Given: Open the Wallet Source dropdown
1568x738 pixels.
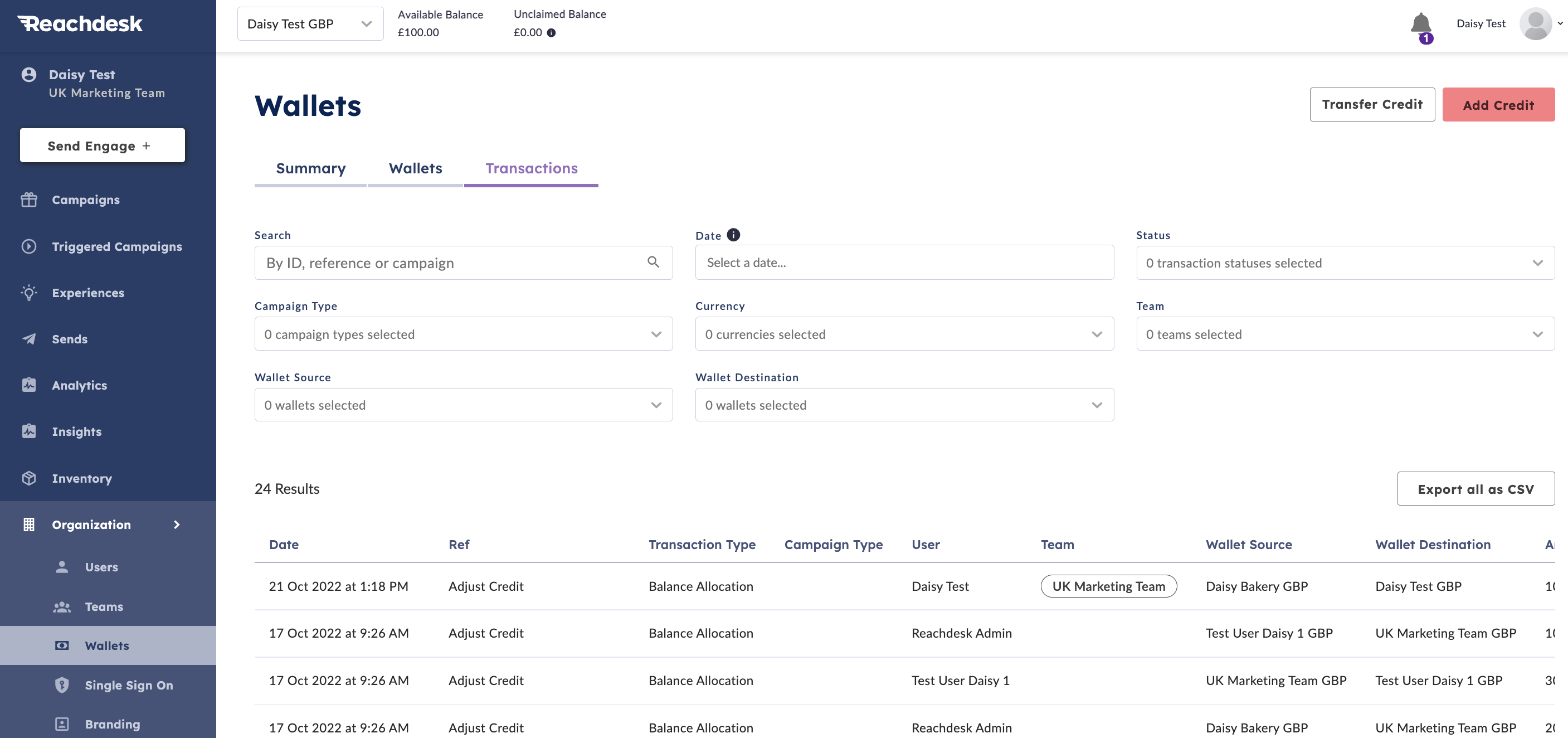Looking at the screenshot, I should [x=463, y=404].
